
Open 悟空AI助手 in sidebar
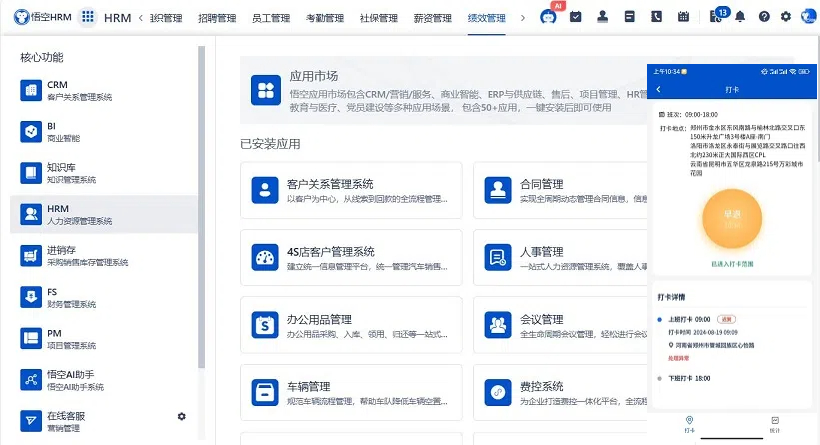tap(104, 380)
